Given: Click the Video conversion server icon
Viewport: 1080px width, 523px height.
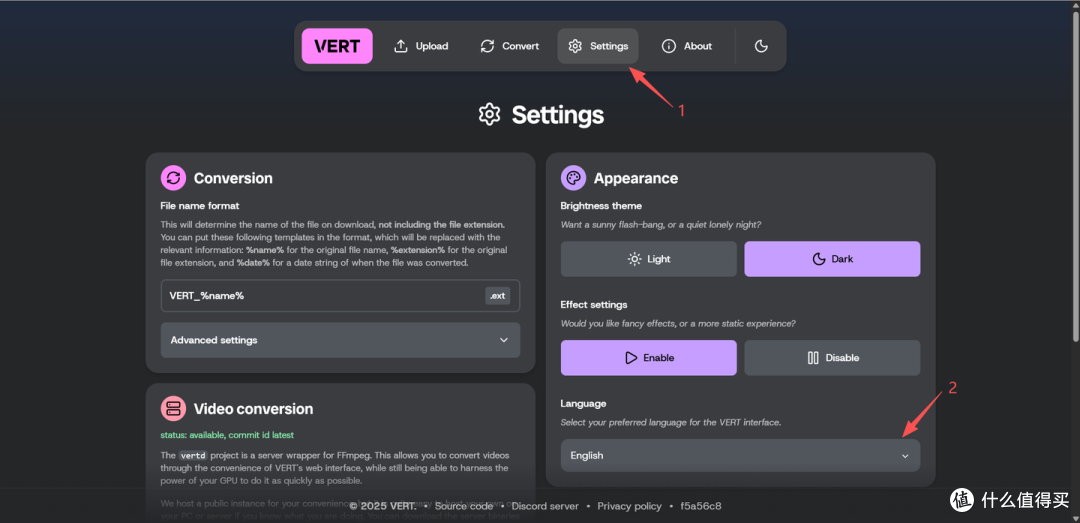Looking at the screenshot, I should click(173, 409).
